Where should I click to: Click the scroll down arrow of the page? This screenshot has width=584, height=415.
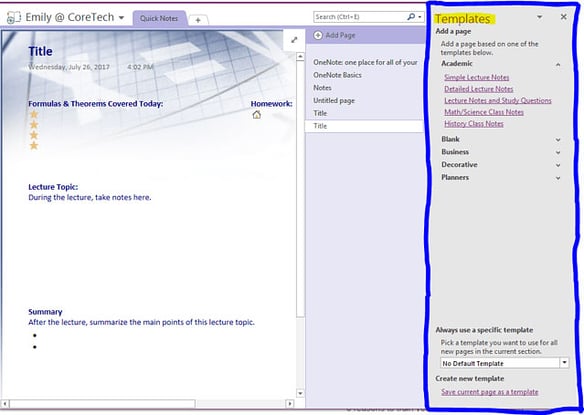tap(300, 393)
